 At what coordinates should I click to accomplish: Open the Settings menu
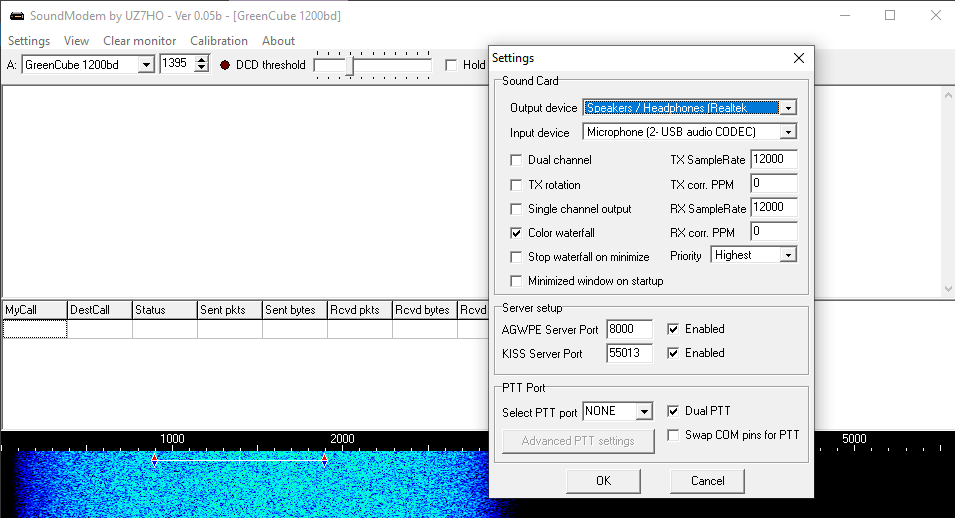click(x=29, y=41)
